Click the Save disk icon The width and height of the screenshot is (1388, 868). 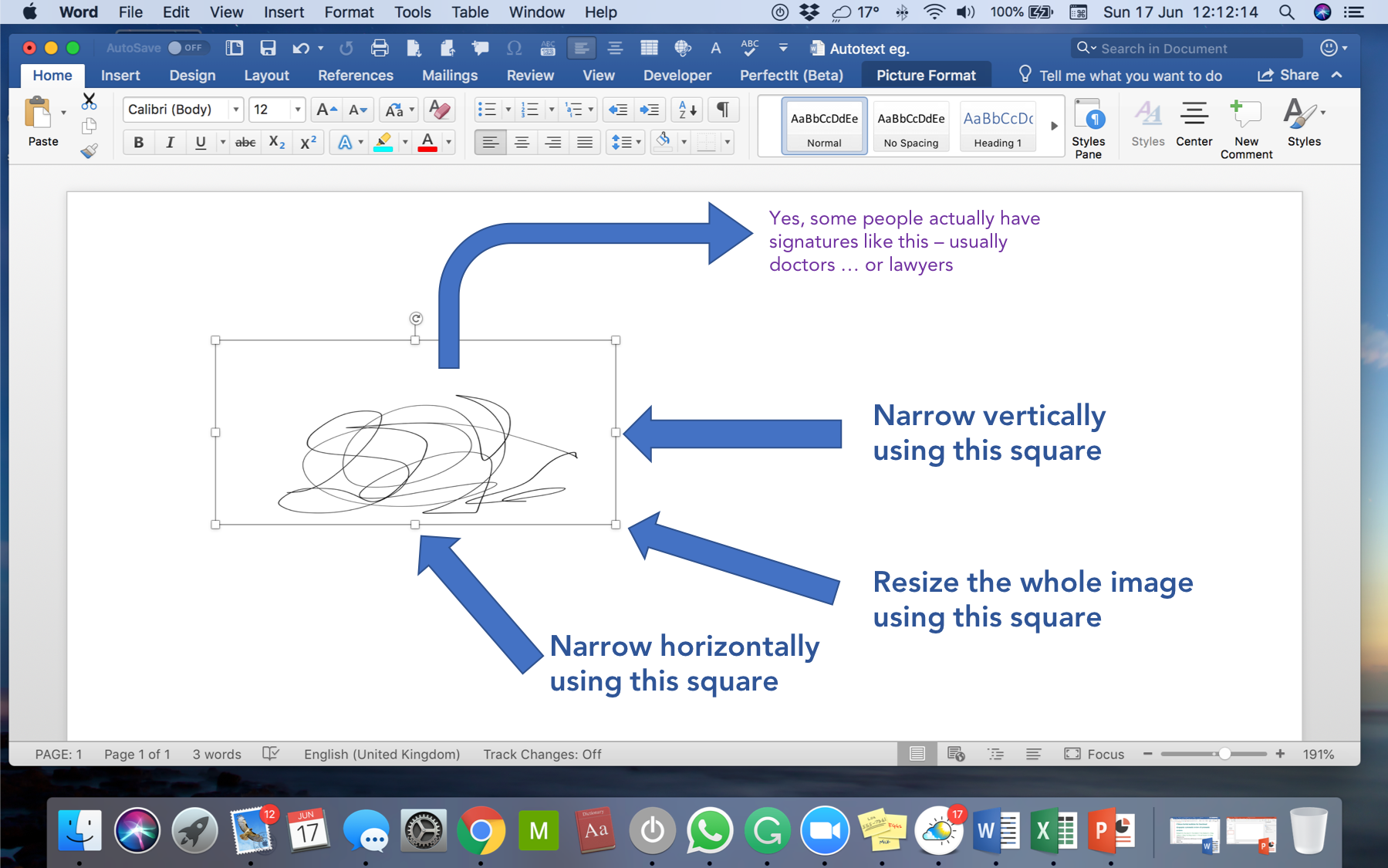pyautogui.click(x=268, y=48)
